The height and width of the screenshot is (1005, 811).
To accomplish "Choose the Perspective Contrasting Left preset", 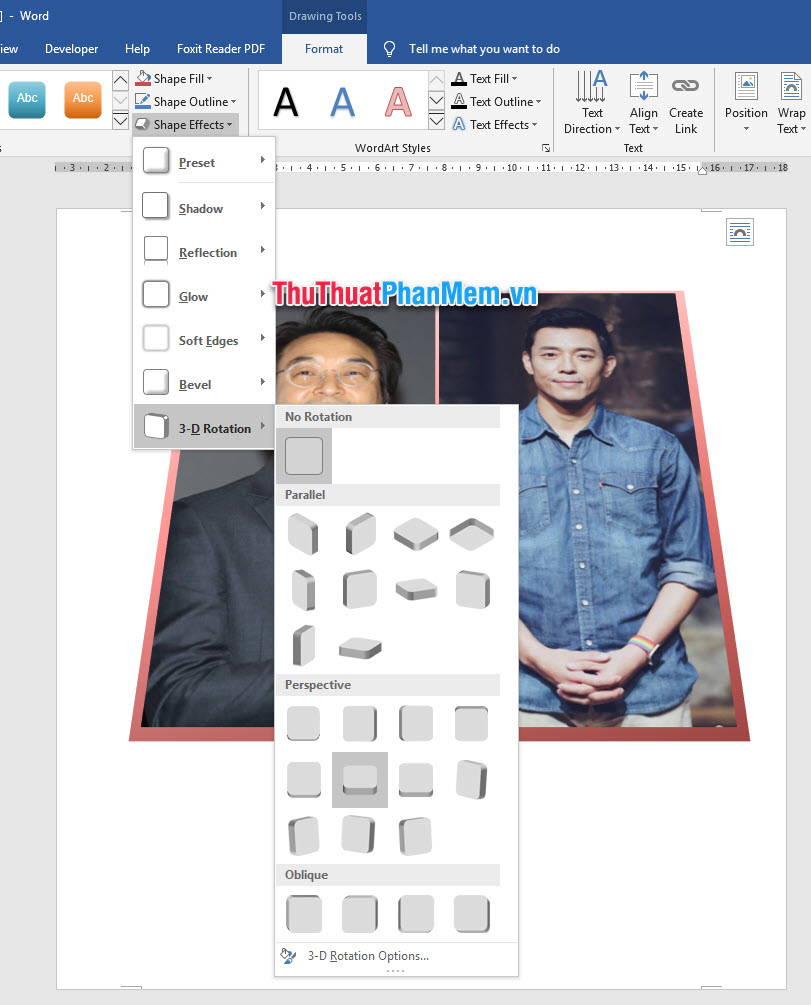I will tap(472, 779).
